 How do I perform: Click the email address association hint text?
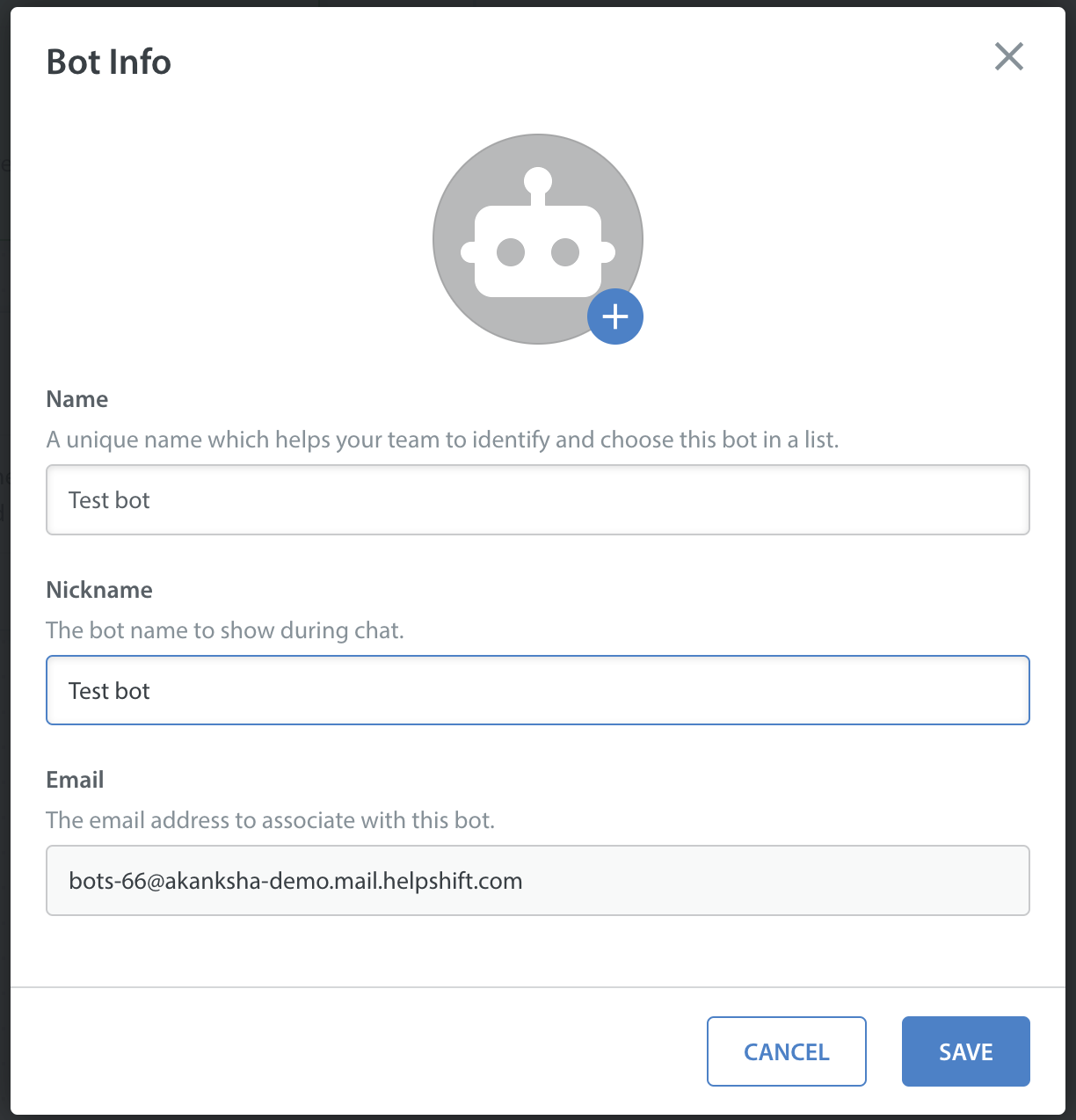pos(271,820)
